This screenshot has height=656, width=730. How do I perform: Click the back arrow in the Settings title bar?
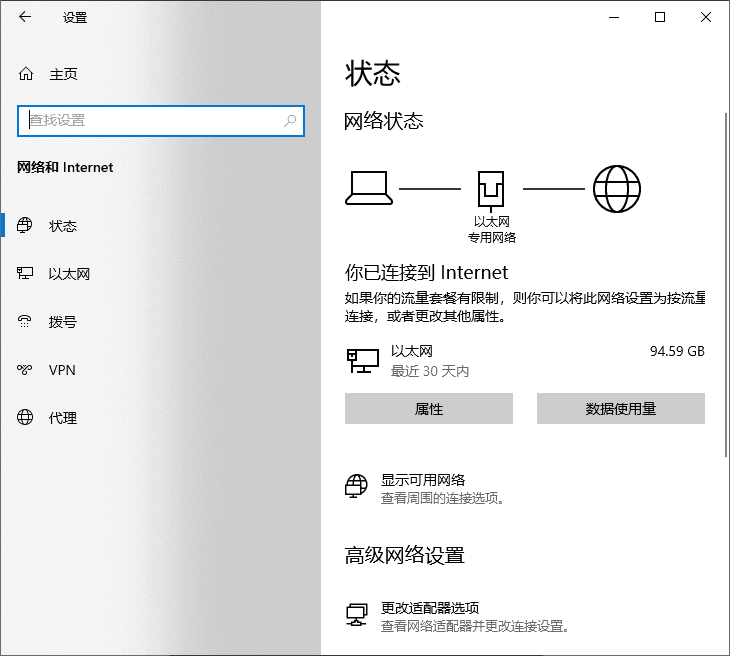point(25,17)
